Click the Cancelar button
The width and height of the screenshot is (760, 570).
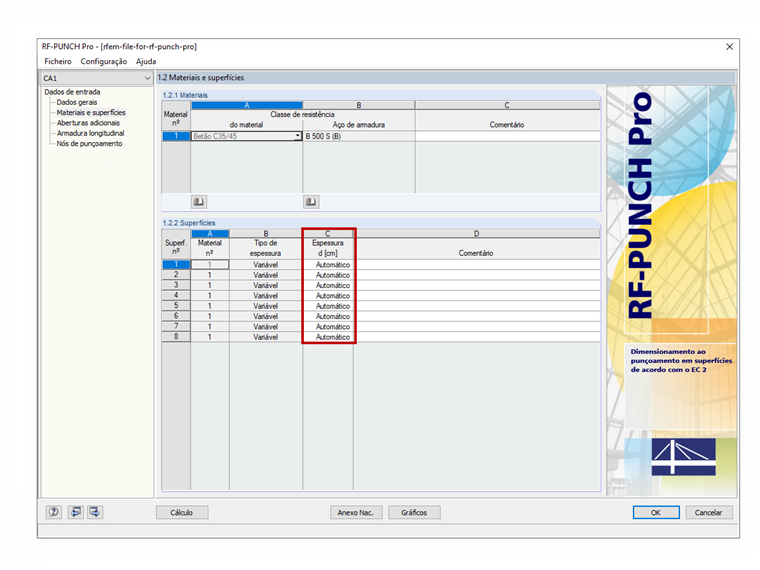click(709, 512)
